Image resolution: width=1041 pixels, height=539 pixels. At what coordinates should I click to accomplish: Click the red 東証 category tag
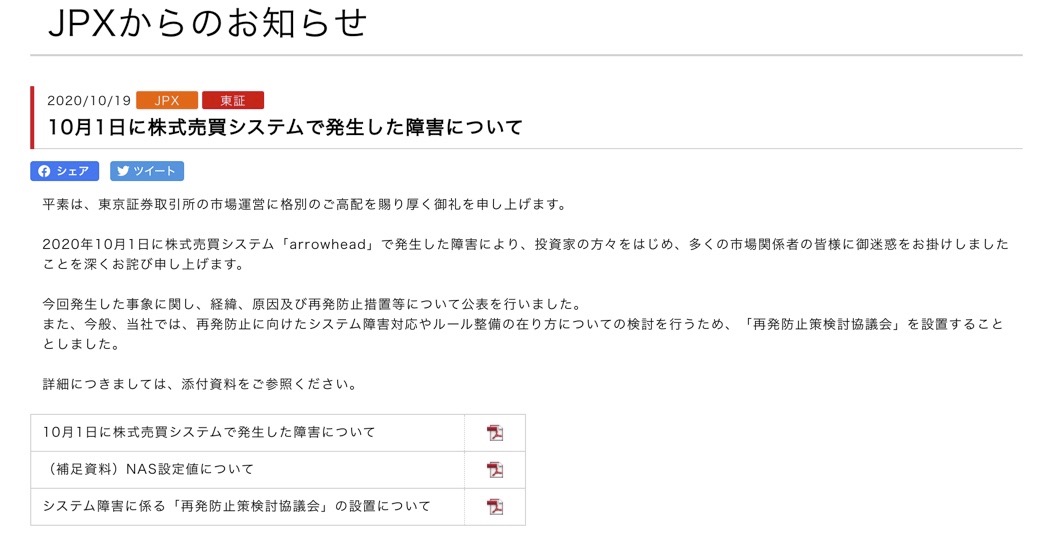click(233, 100)
